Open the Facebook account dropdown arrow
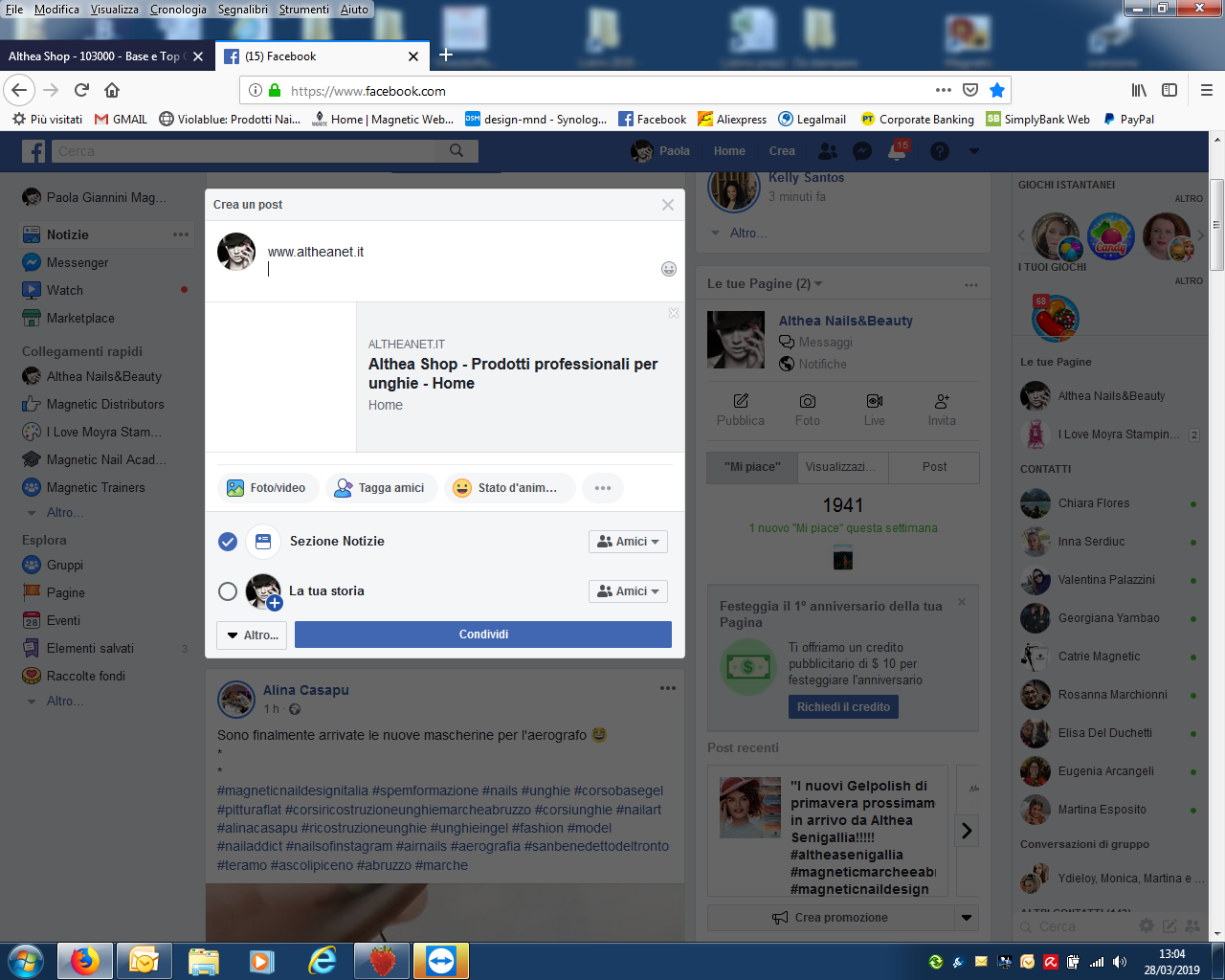The width and height of the screenshot is (1225, 980). pos(974,151)
